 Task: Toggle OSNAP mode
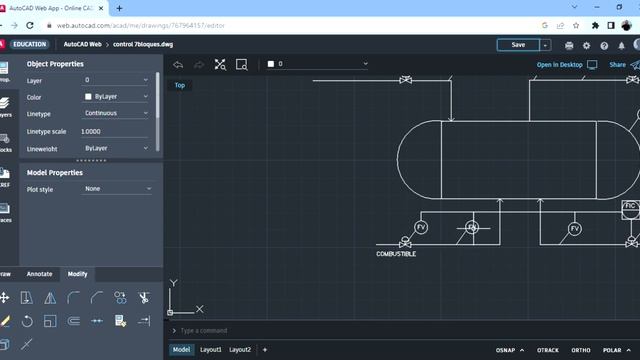pyautogui.click(x=505, y=350)
